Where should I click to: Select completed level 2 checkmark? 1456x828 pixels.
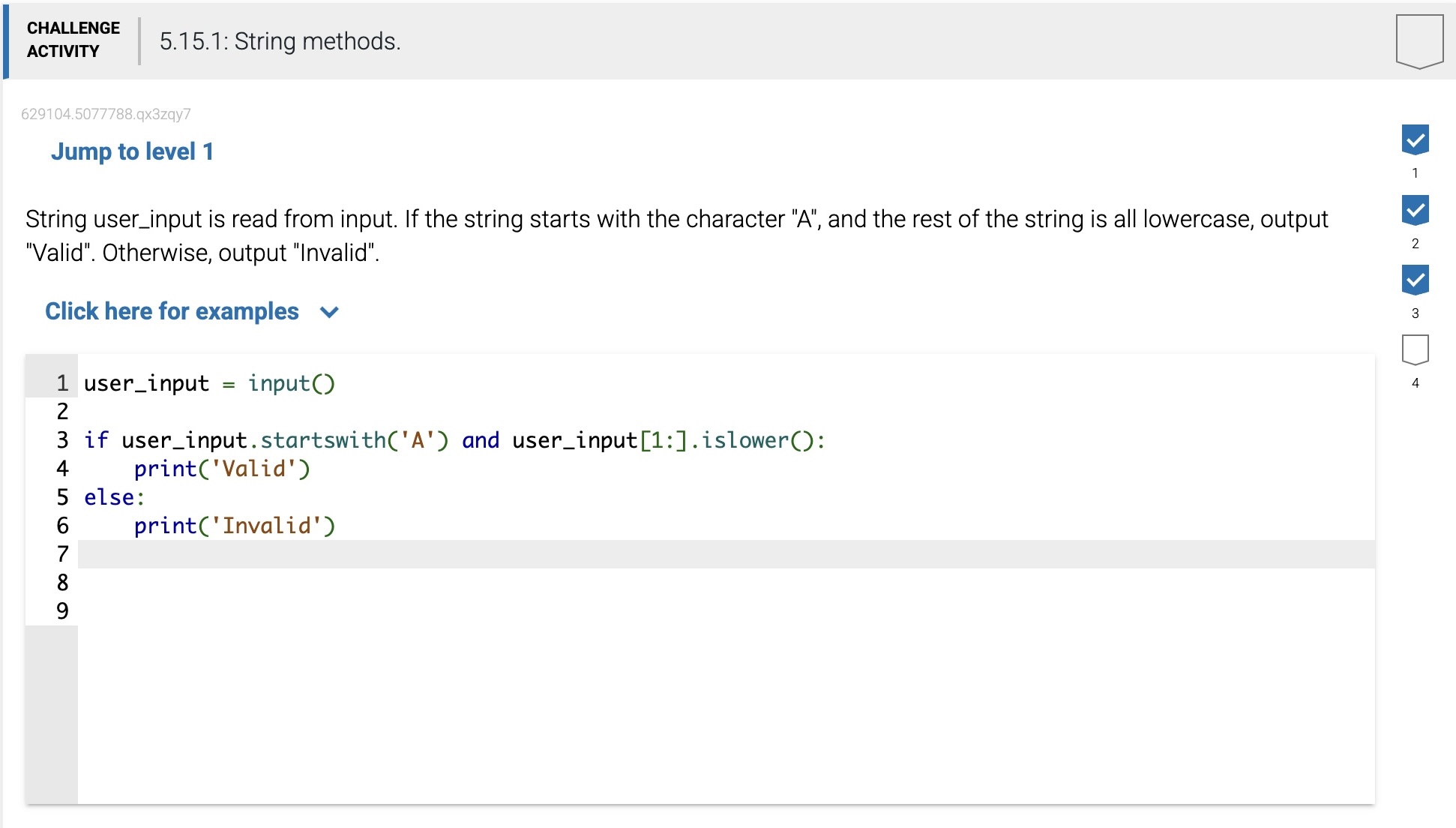click(x=1415, y=210)
